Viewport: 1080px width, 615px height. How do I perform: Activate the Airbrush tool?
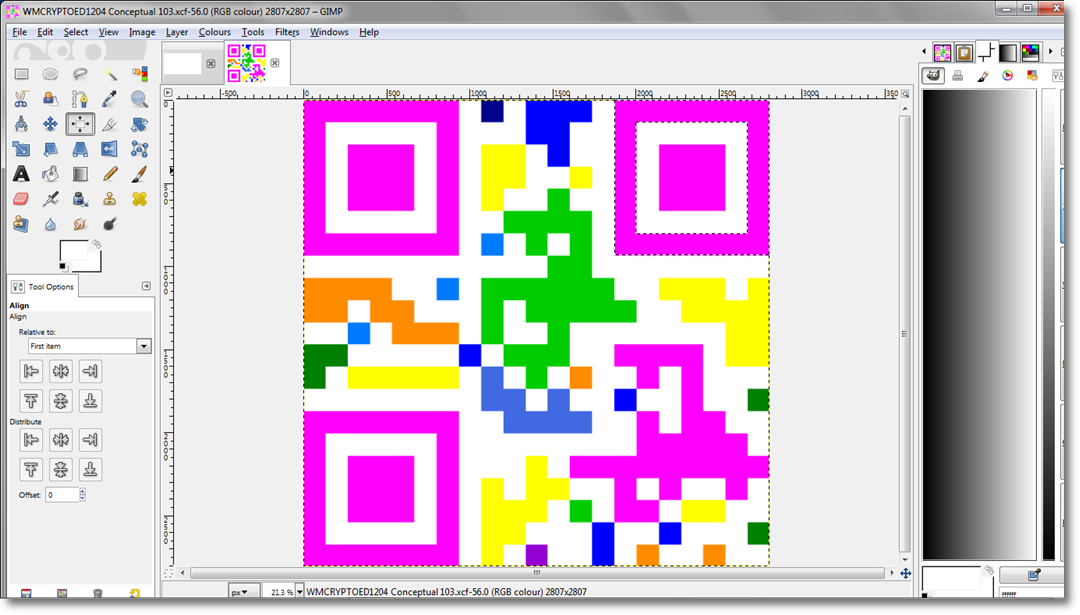click(x=50, y=199)
